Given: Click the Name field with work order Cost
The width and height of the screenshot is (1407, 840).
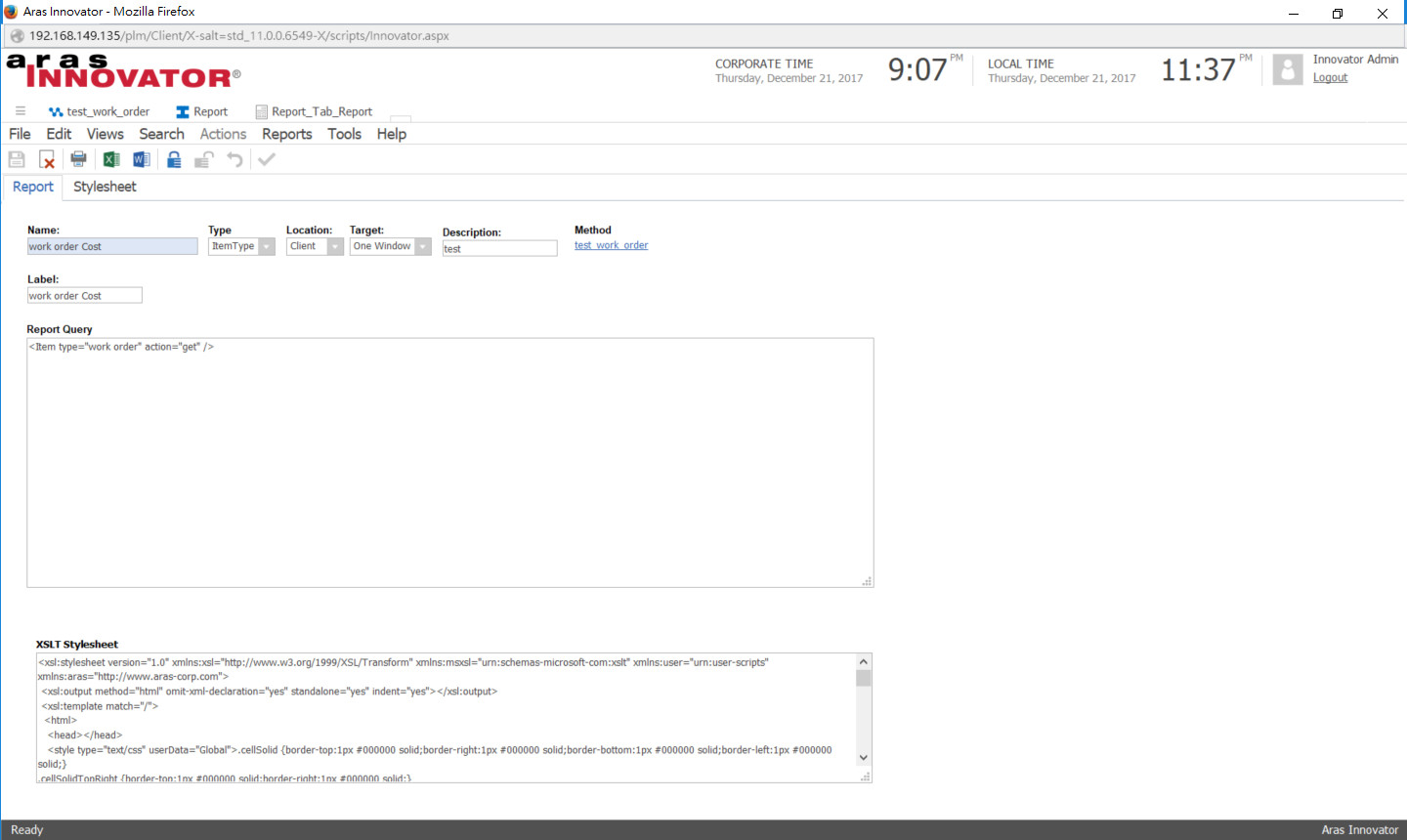Looking at the screenshot, I should (112, 246).
